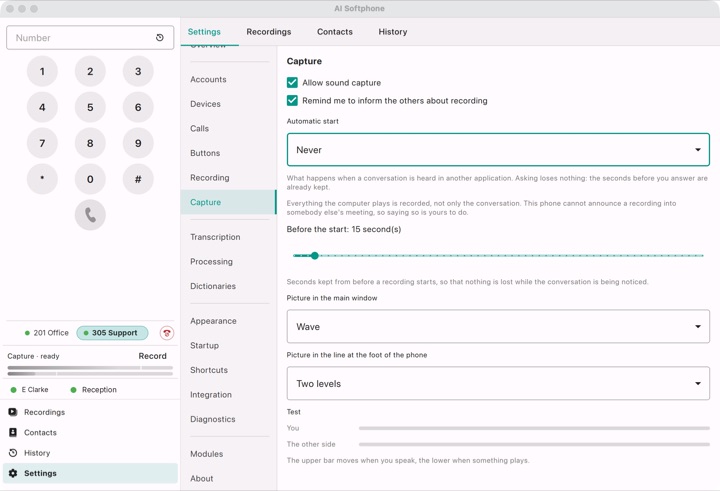Dial digit 0 on keypad

(x=90, y=179)
